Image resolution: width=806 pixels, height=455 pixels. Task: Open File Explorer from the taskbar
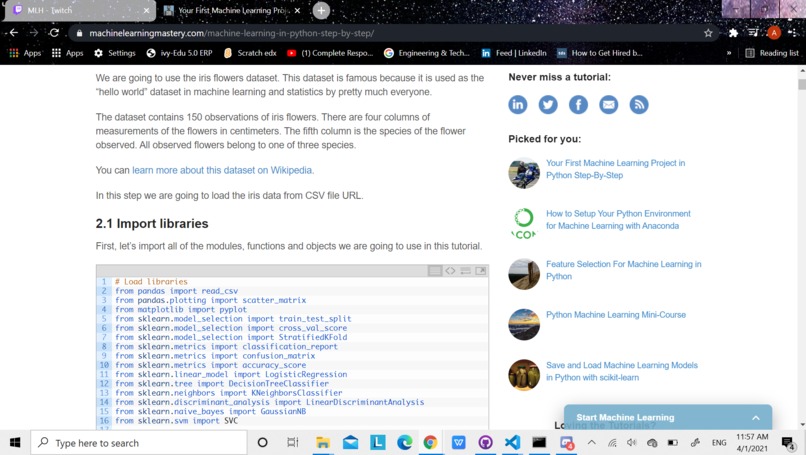(x=323, y=443)
